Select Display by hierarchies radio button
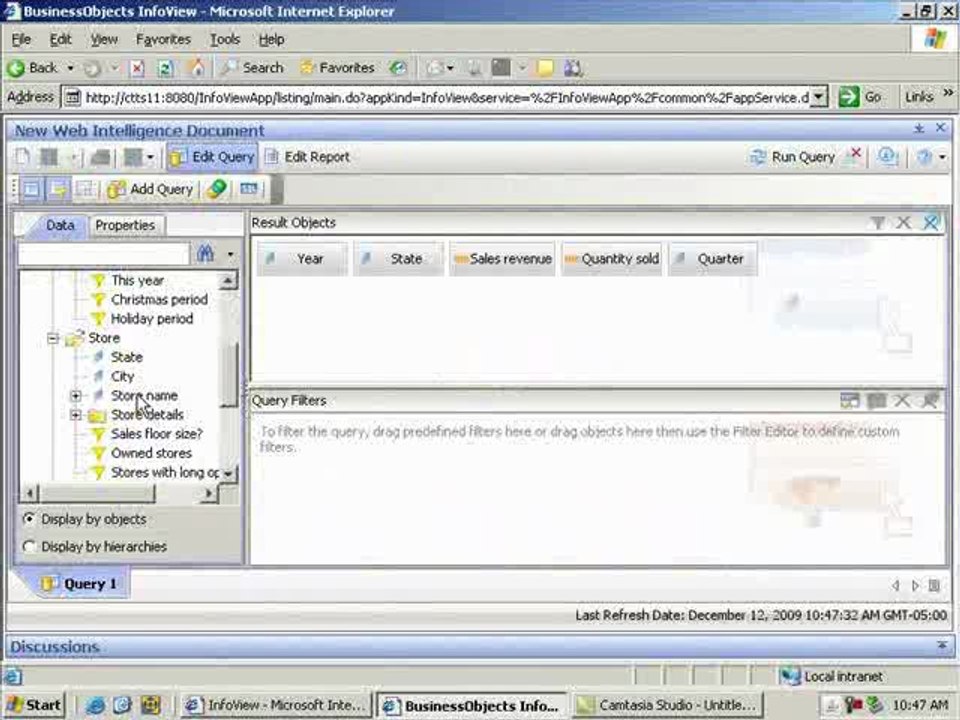 click(x=29, y=546)
